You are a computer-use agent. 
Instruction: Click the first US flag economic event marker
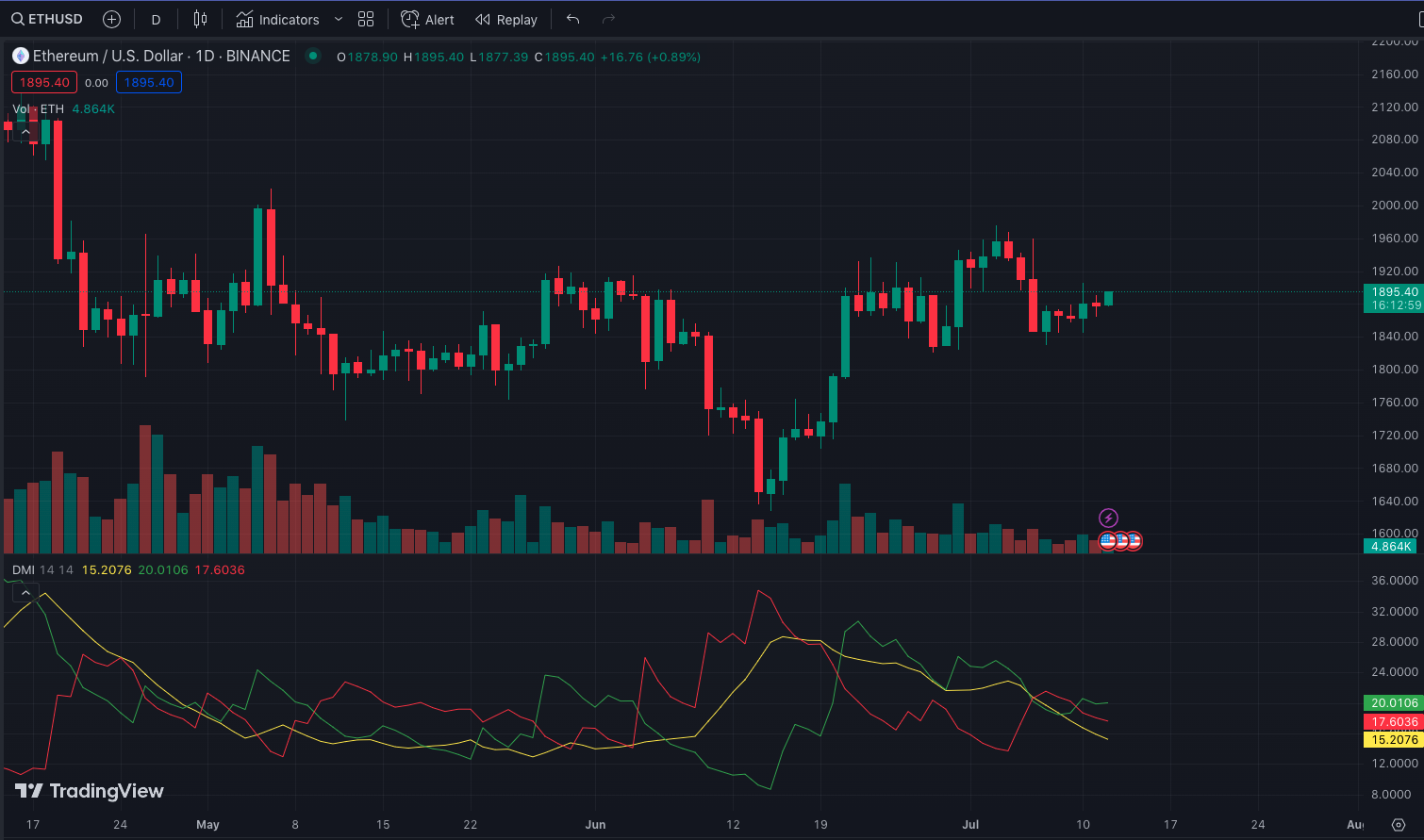click(x=1108, y=541)
